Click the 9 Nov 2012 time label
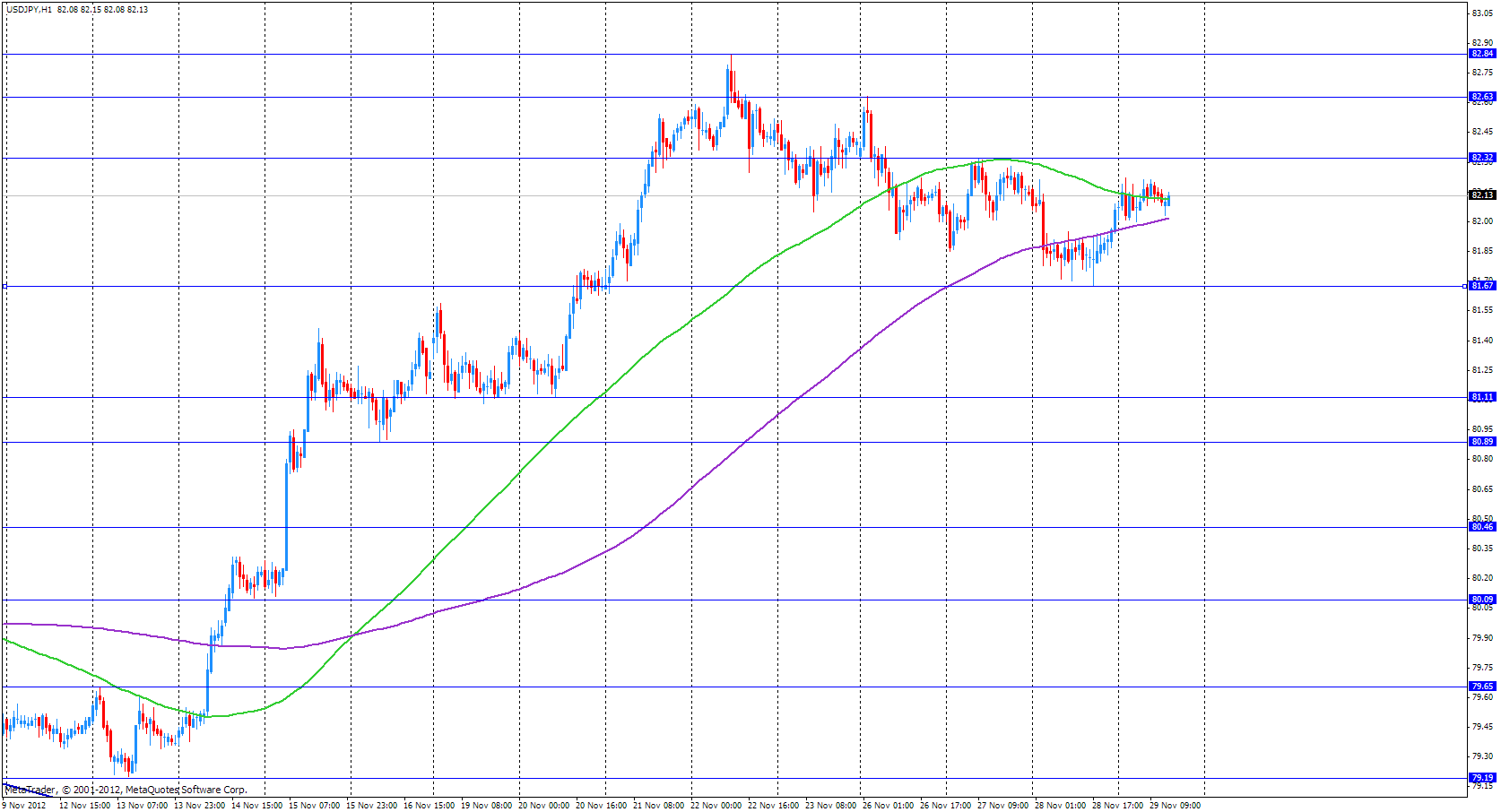1501x812 pixels. coord(24,805)
